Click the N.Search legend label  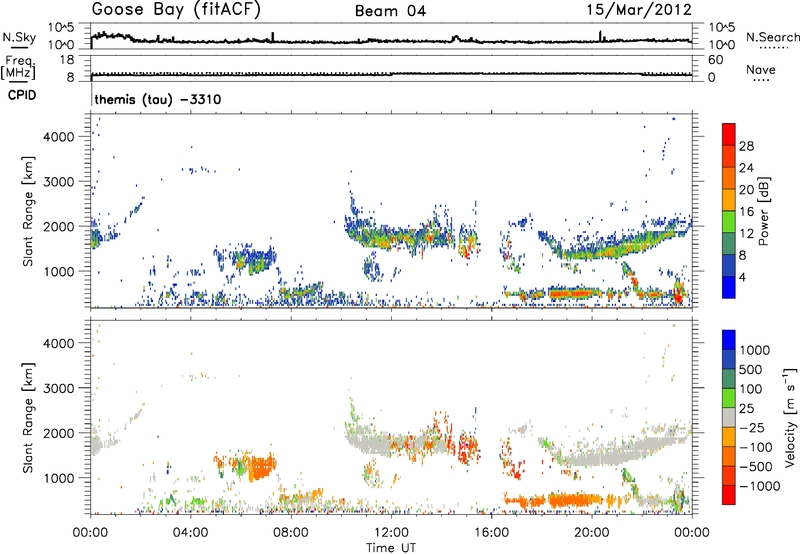point(772,37)
